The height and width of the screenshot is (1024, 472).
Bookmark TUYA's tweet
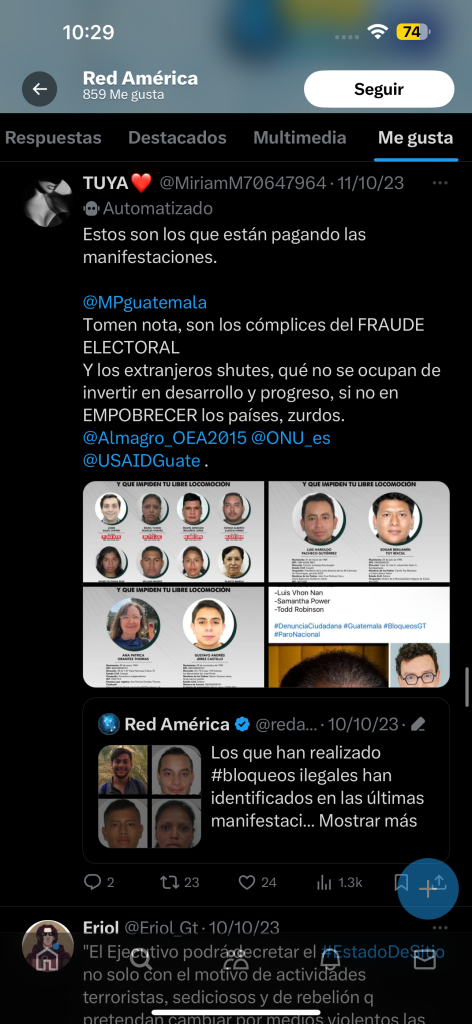click(x=401, y=882)
